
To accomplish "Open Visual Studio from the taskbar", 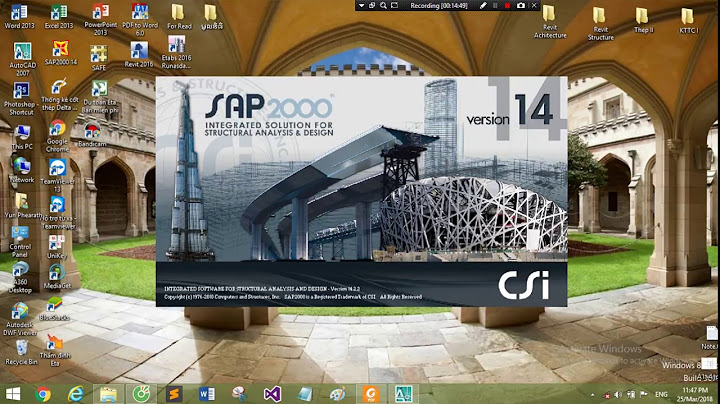I will coord(272,394).
